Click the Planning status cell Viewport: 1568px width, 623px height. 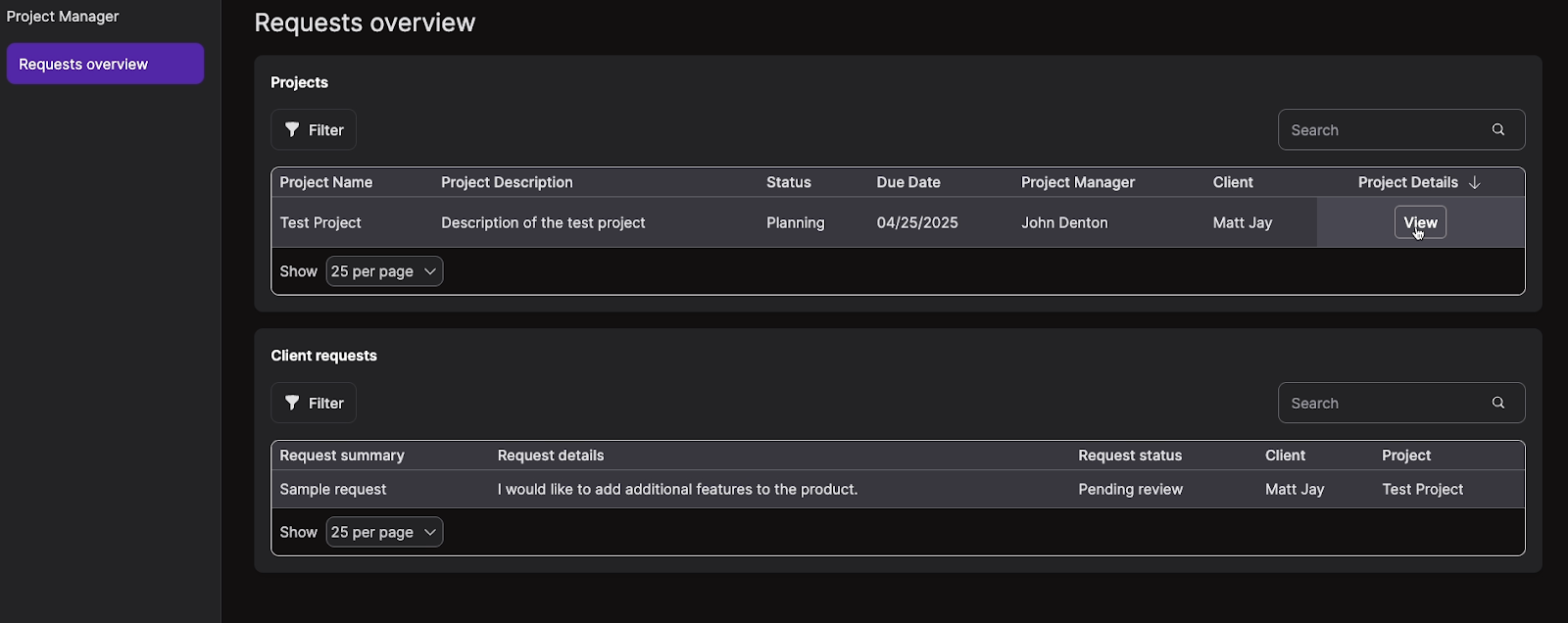click(796, 222)
